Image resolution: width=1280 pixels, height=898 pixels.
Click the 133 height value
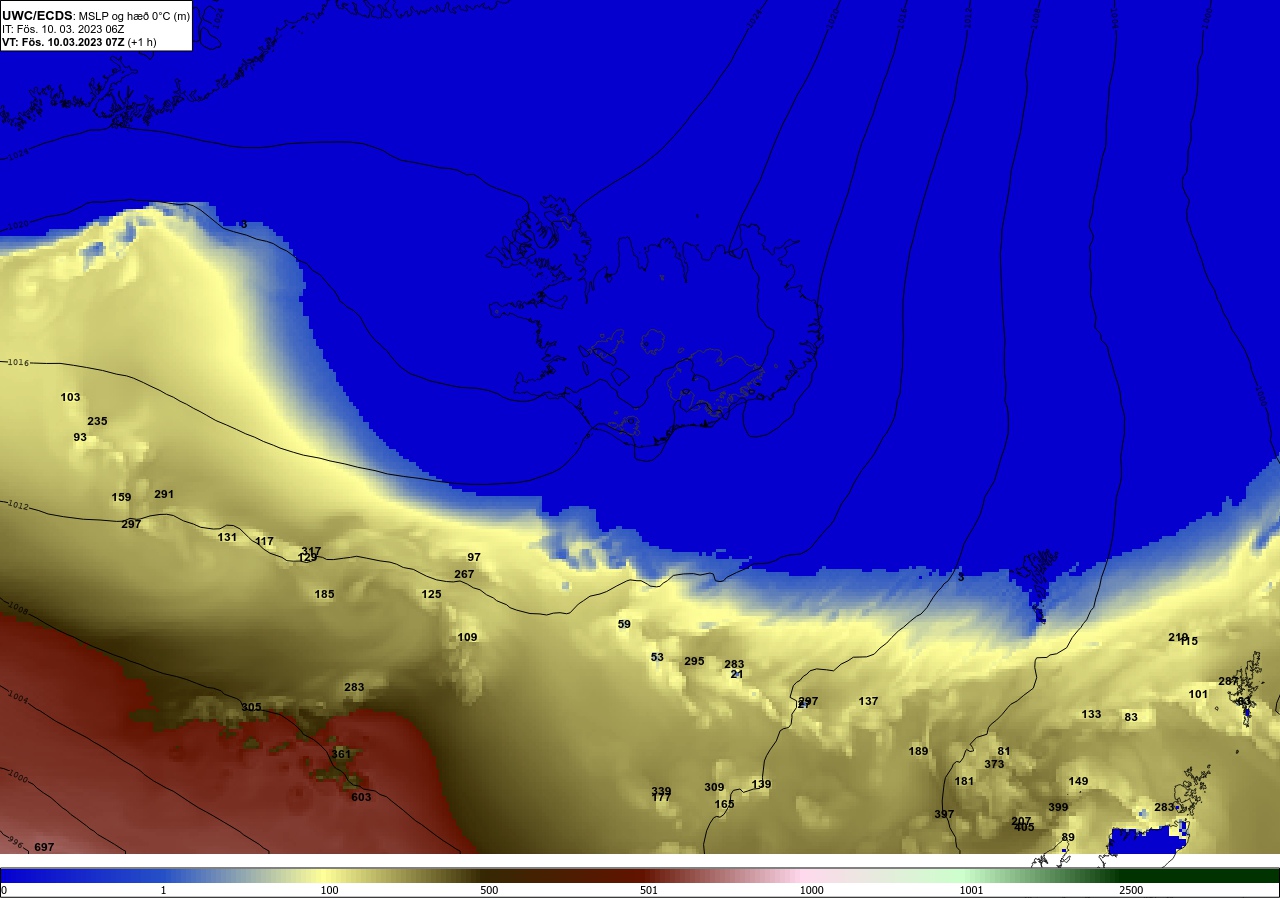pyautogui.click(x=1091, y=714)
